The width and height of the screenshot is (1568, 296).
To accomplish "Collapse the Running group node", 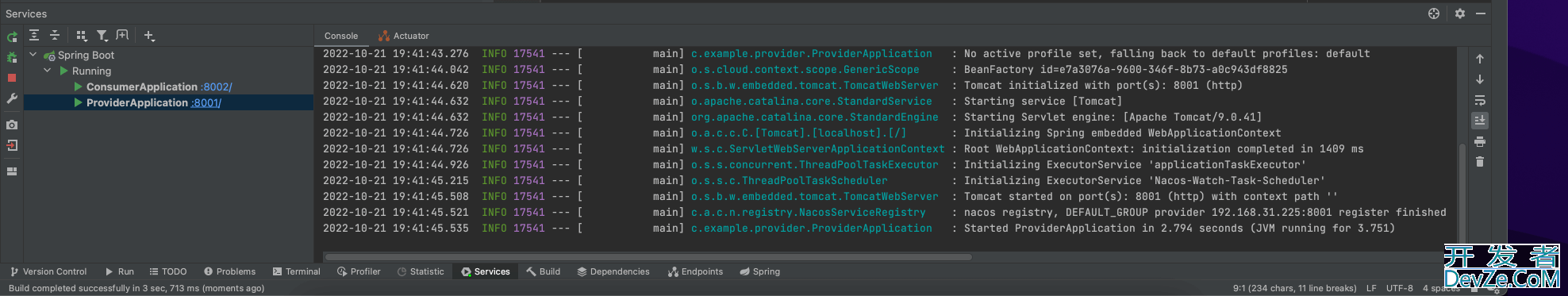I will (48, 71).
